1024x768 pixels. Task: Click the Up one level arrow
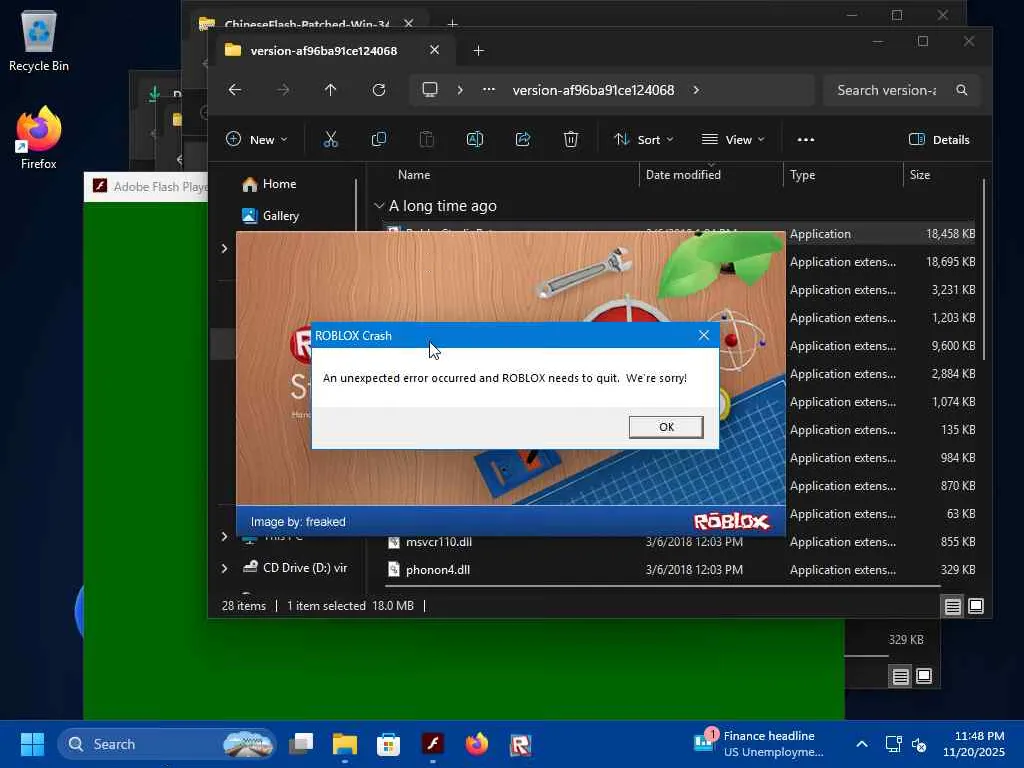pos(330,89)
